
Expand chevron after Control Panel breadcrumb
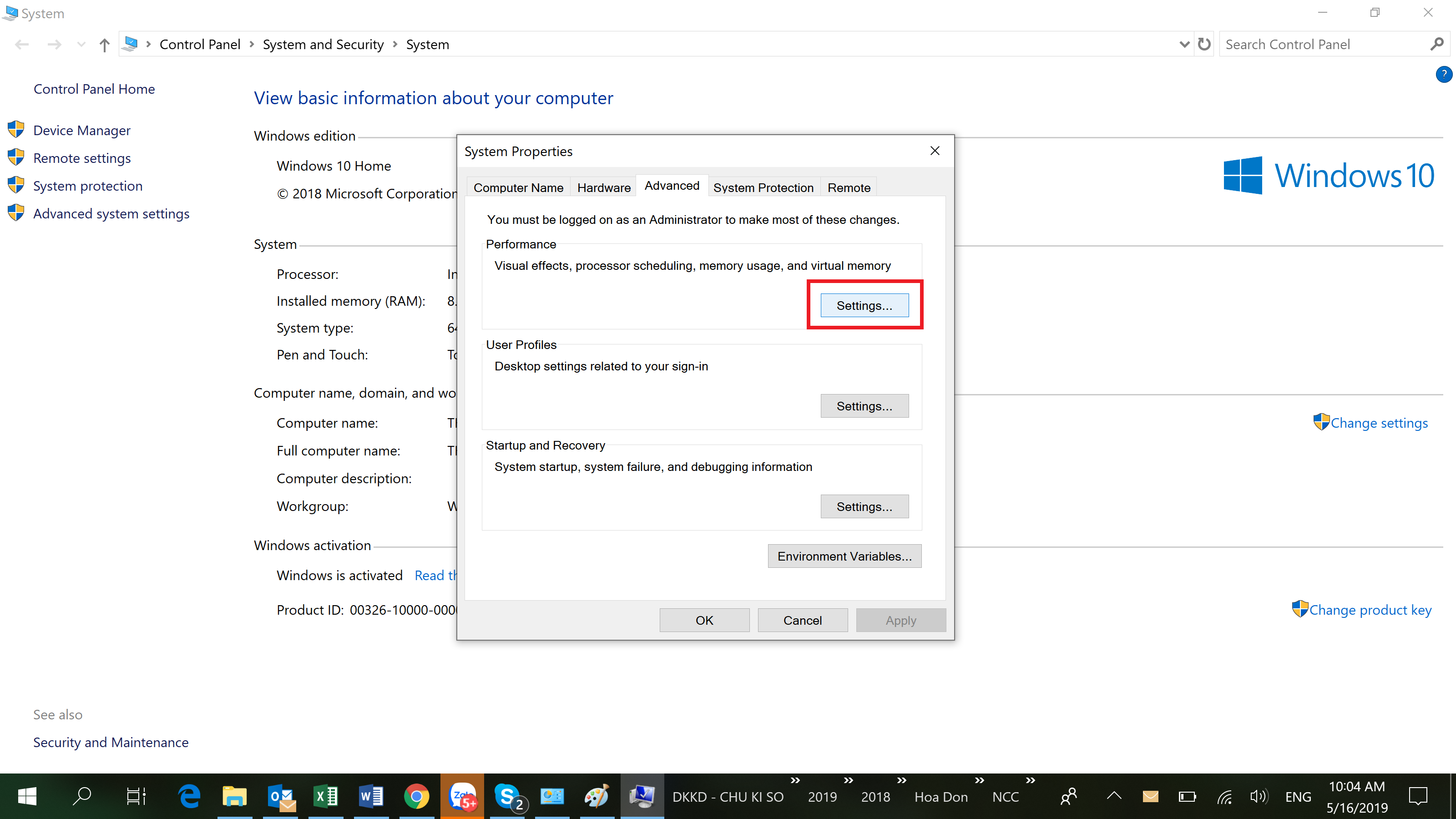pos(252,44)
